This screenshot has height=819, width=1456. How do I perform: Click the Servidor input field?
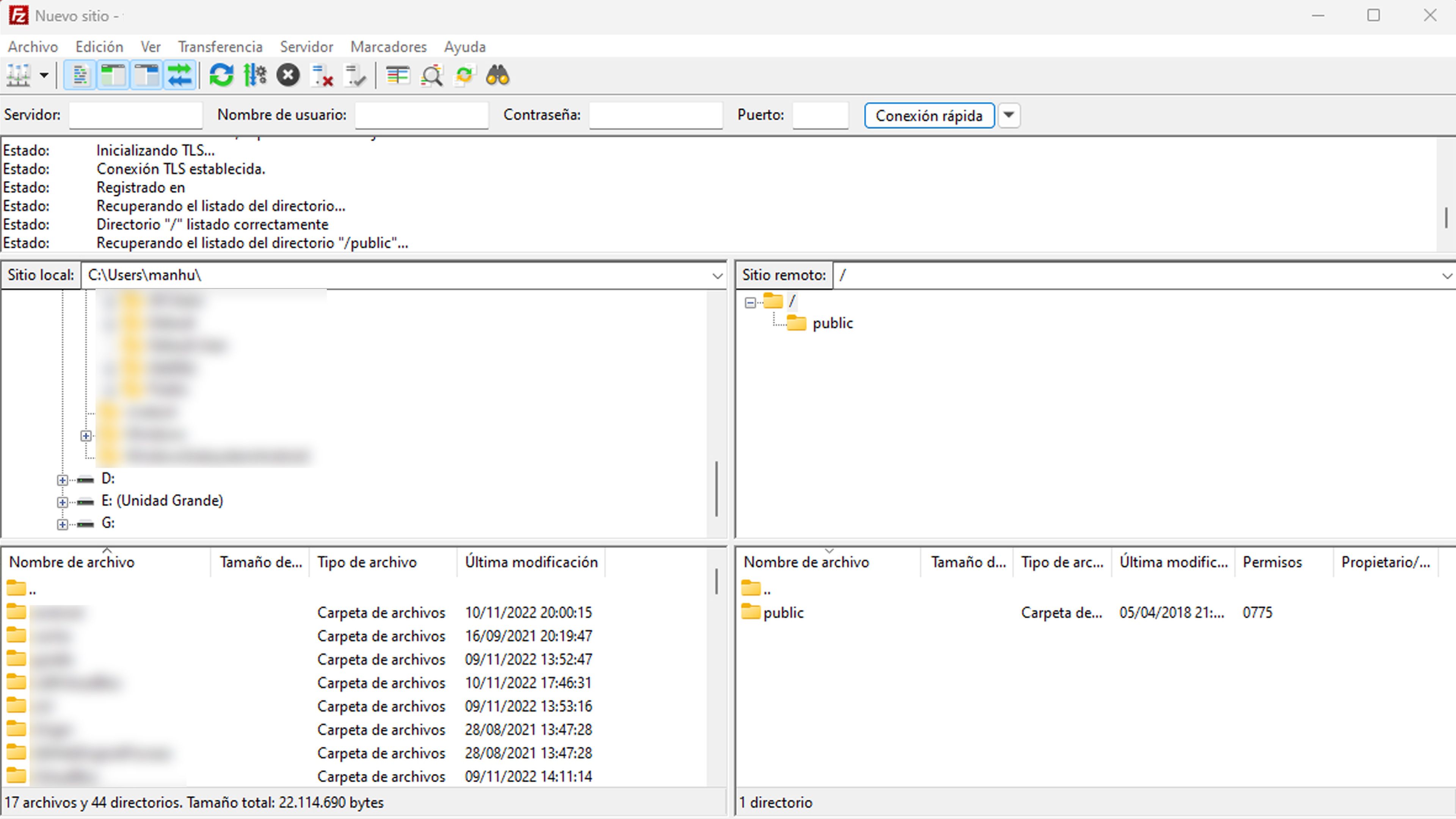click(136, 115)
